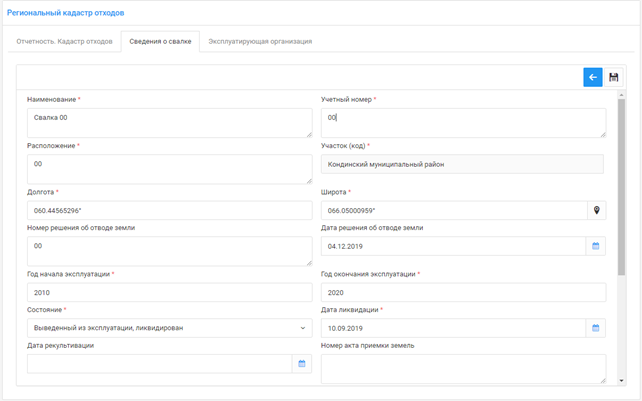Click the Расположение text area
Screen dimensions: 642x401
168,168
